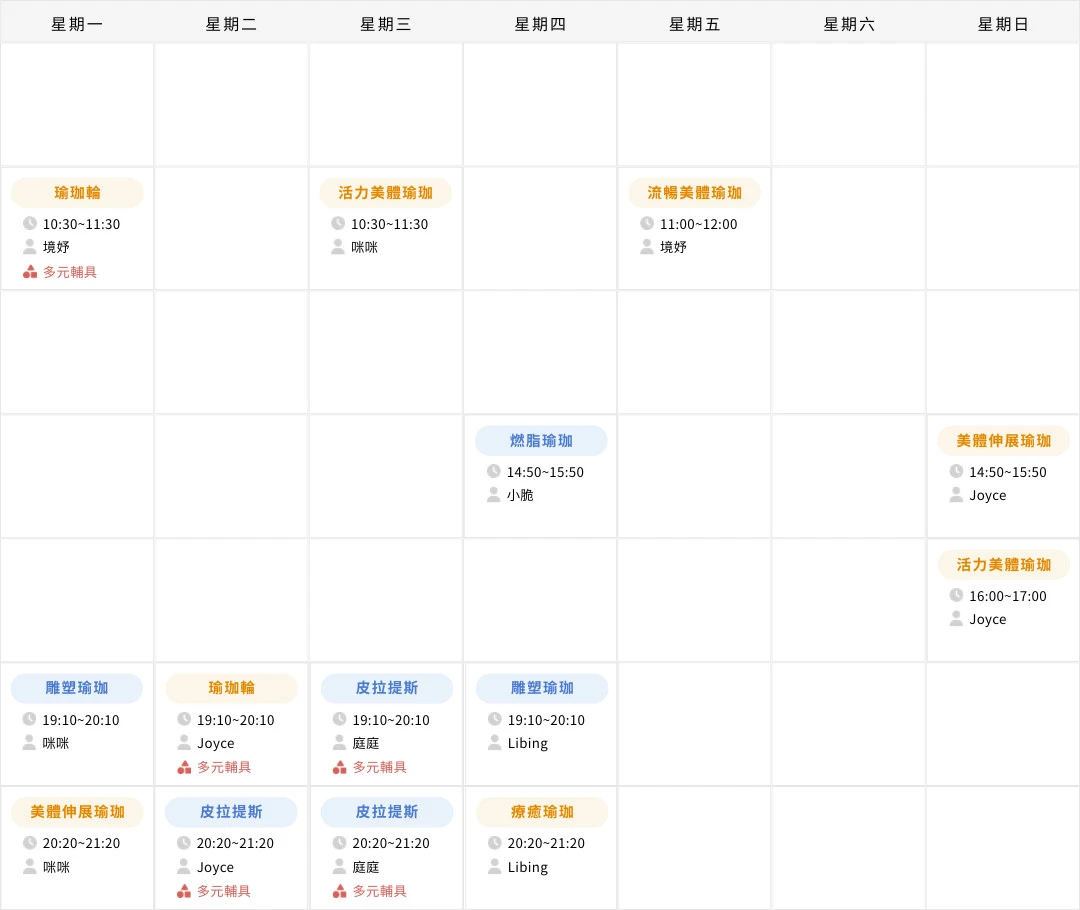Viewport: 1080px width, 910px height.
Task: Click the clock icon on Friday's 流暢美體瑜珈
Action: [x=647, y=224]
